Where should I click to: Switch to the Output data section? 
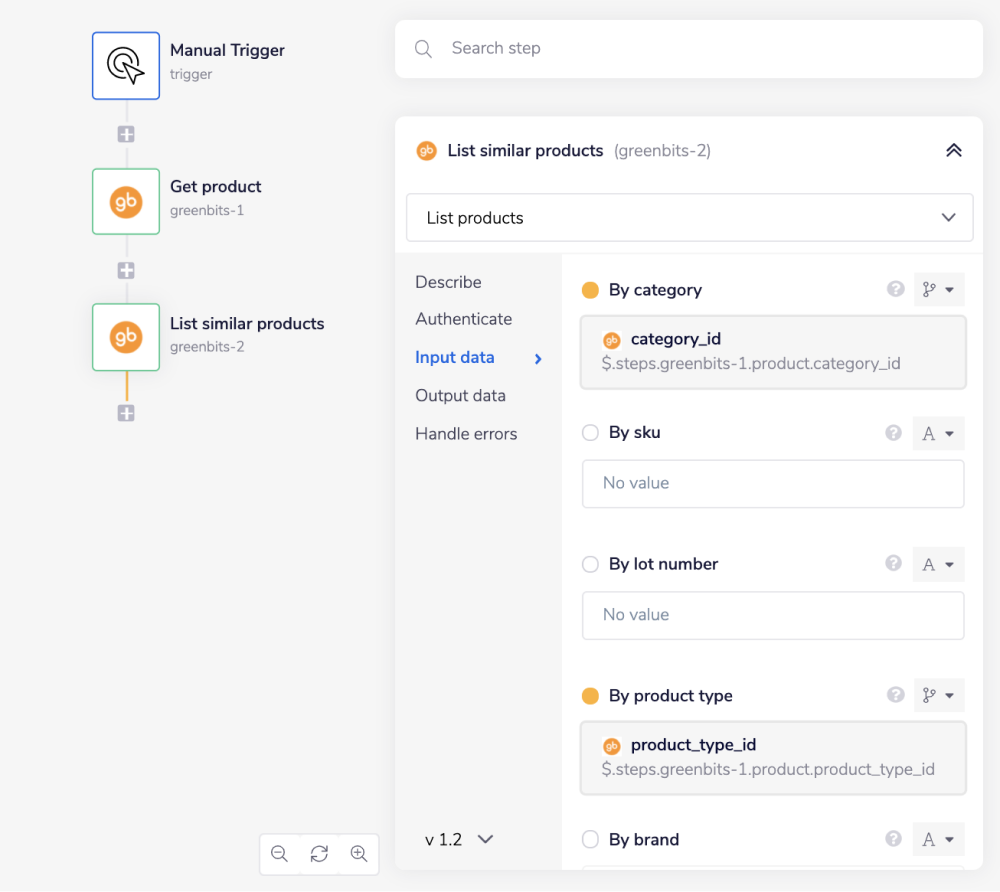pos(460,396)
